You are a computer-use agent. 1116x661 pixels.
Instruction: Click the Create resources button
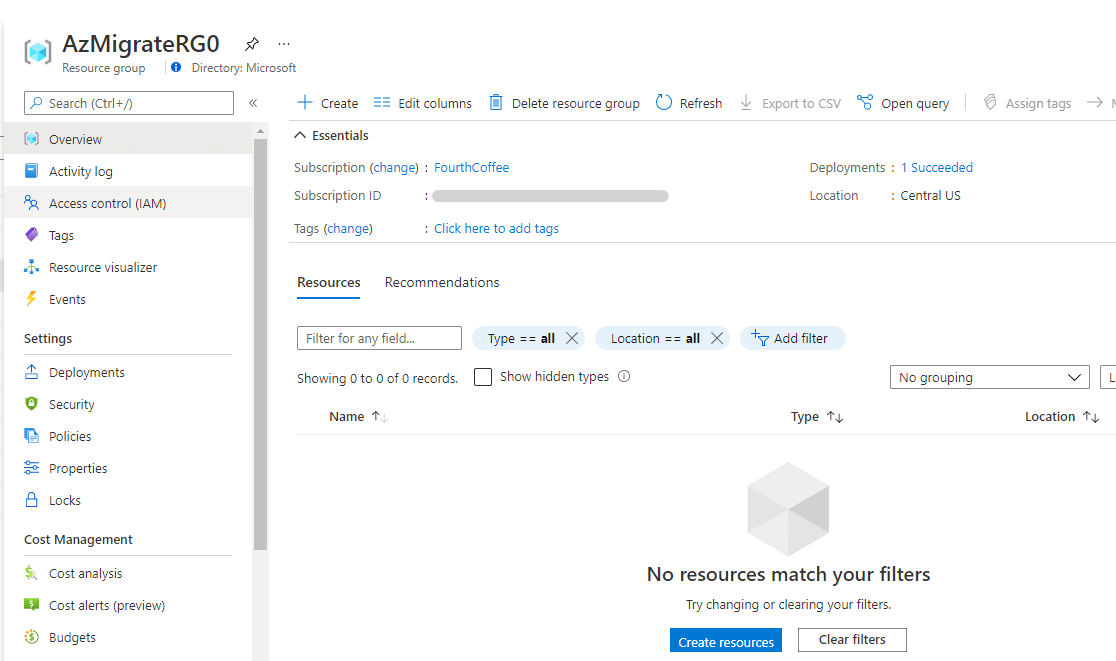(726, 641)
